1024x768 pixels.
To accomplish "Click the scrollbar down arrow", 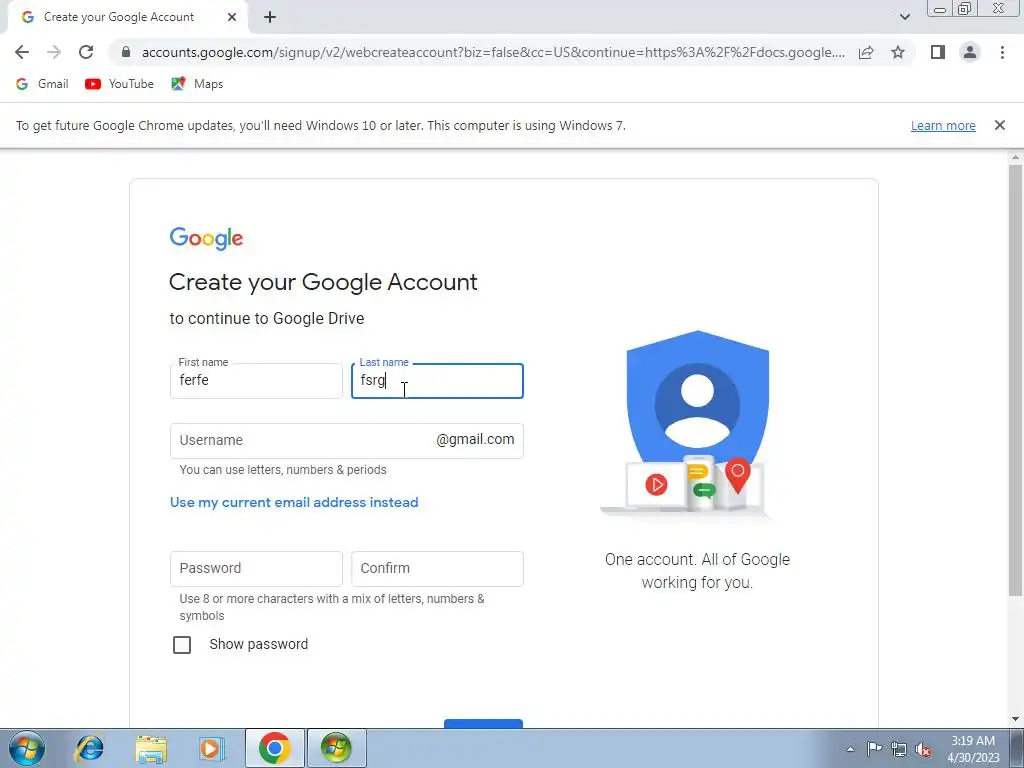I will (x=1015, y=719).
